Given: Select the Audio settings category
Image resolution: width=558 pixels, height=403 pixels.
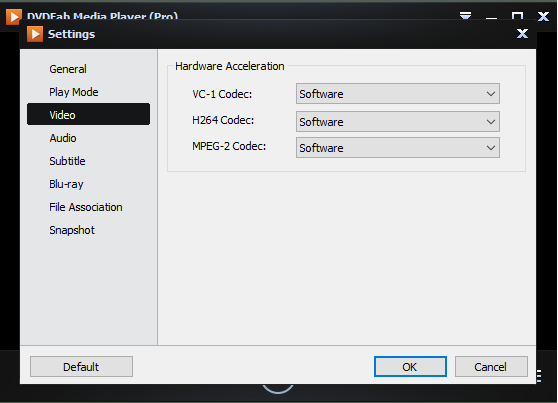Looking at the screenshot, I should coord(63,138).
